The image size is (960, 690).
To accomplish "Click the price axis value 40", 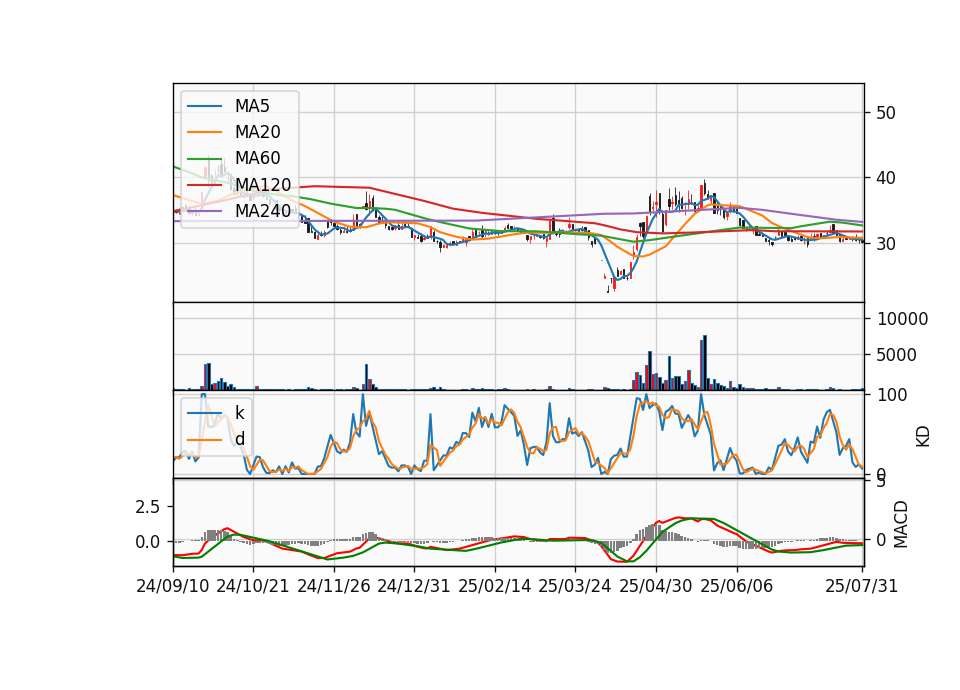I will tap(886, 178).
